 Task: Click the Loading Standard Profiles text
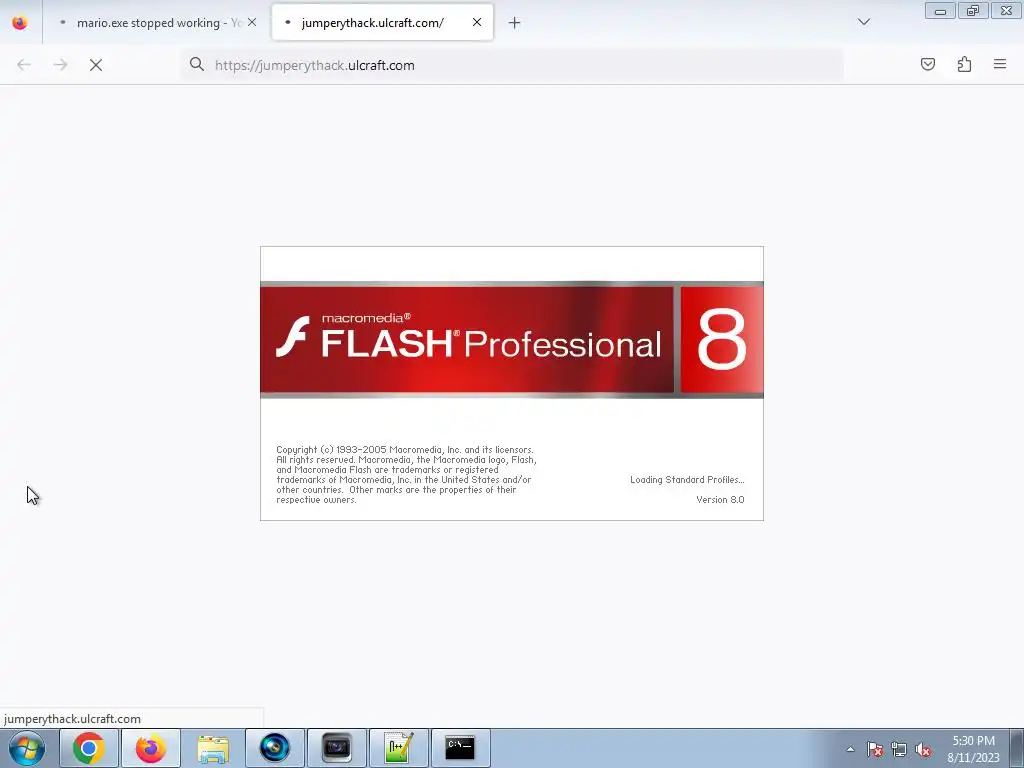coord(687,480)
